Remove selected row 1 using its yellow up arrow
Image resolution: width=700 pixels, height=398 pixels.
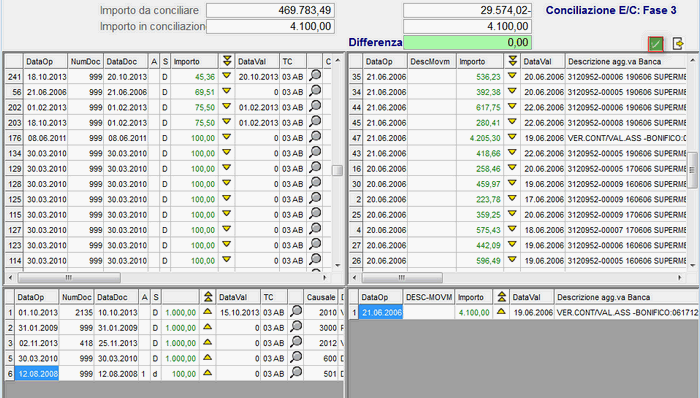208,311
